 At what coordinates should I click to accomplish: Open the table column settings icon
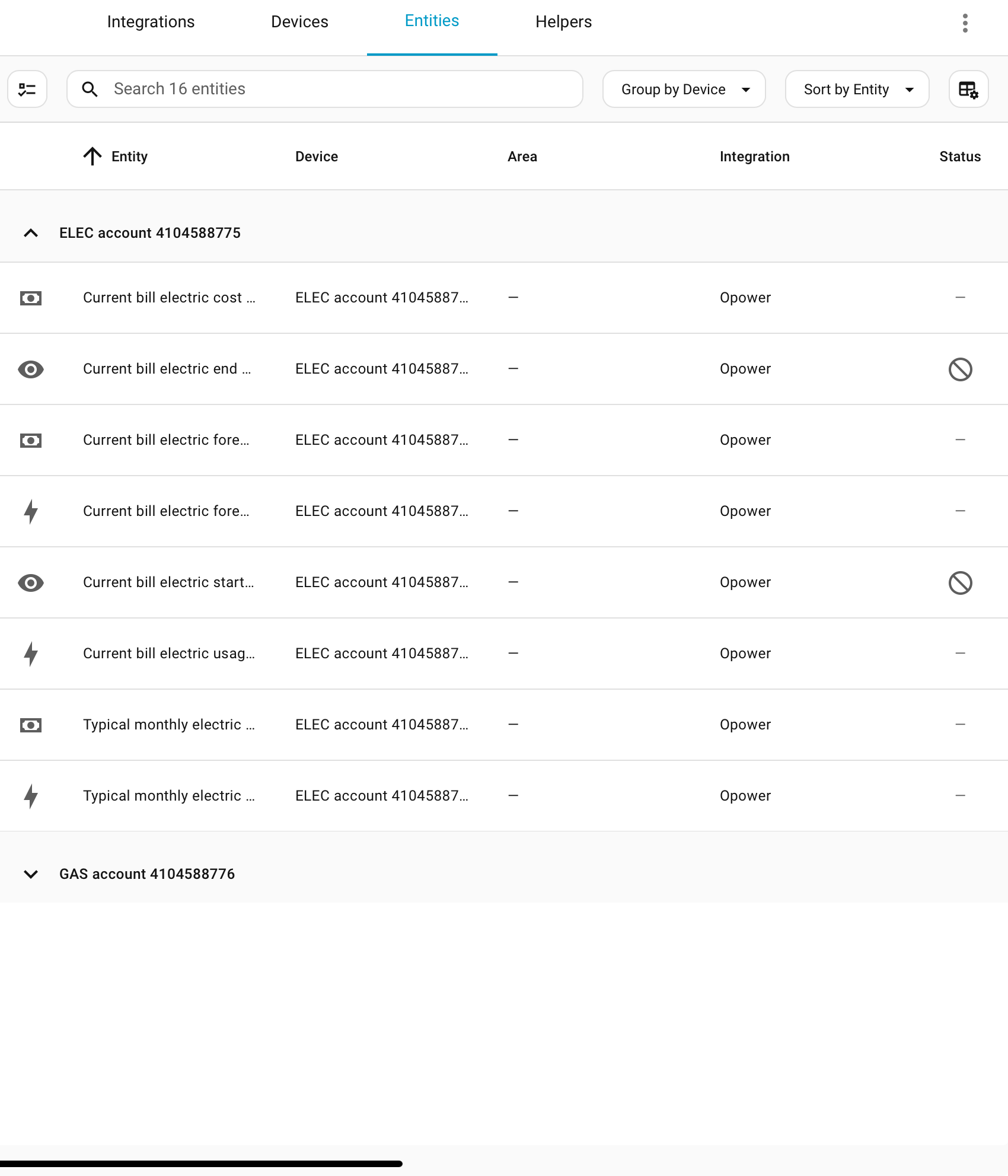pyautogui.click(x=968, y=89)
